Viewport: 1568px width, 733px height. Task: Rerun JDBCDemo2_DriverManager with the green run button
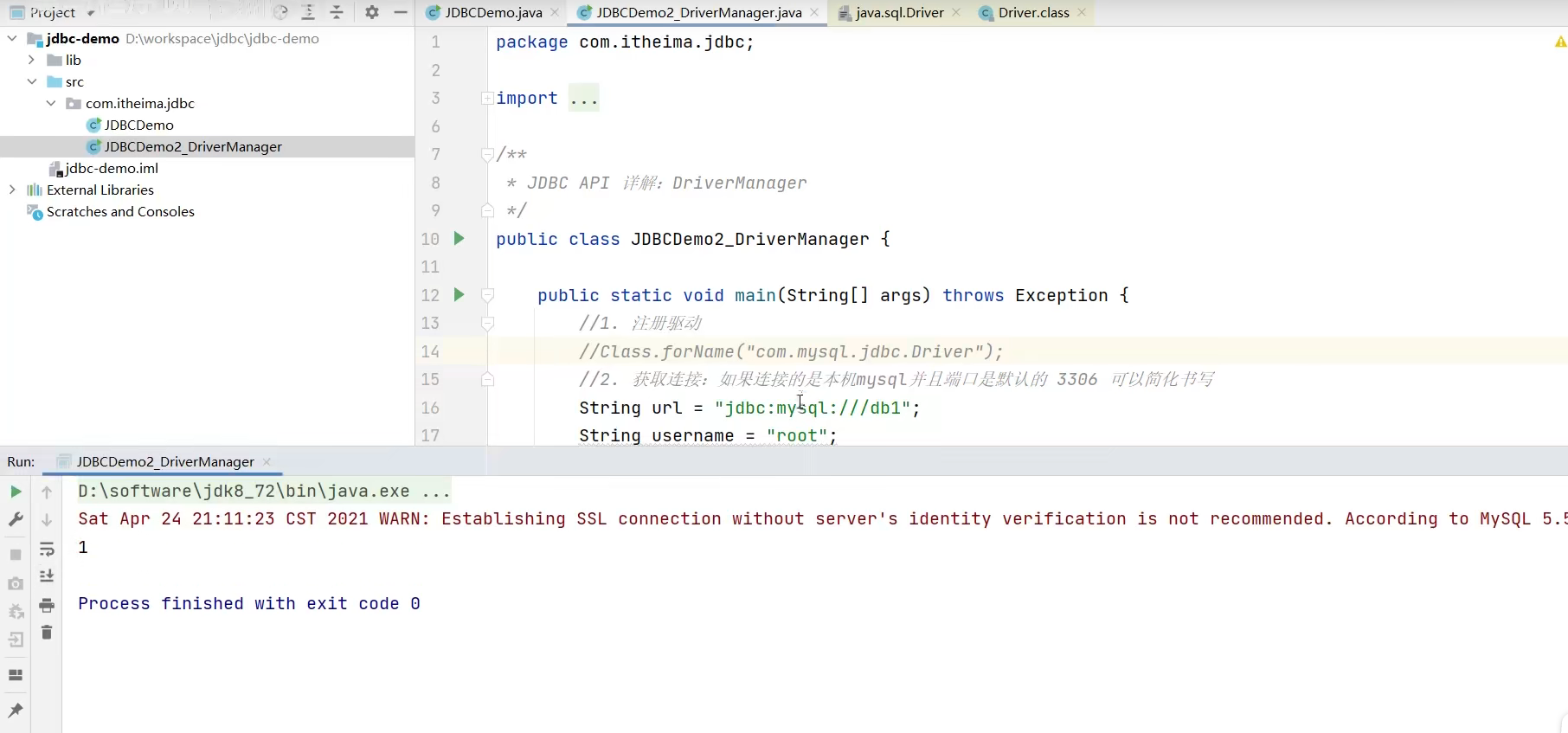click(16, 492)
